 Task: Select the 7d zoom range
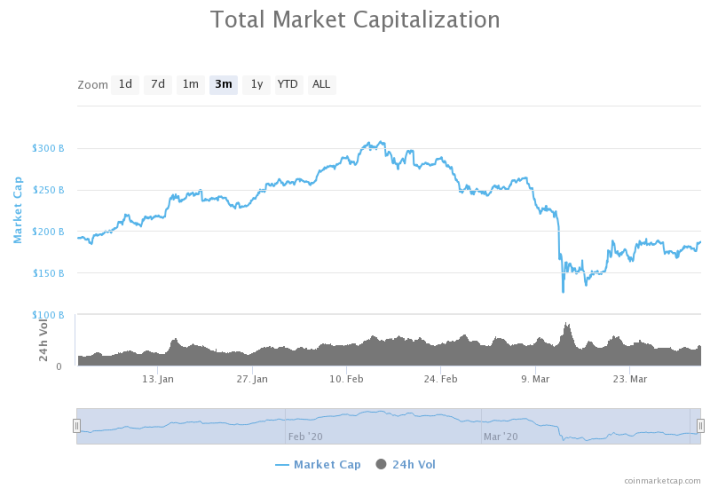158,85
